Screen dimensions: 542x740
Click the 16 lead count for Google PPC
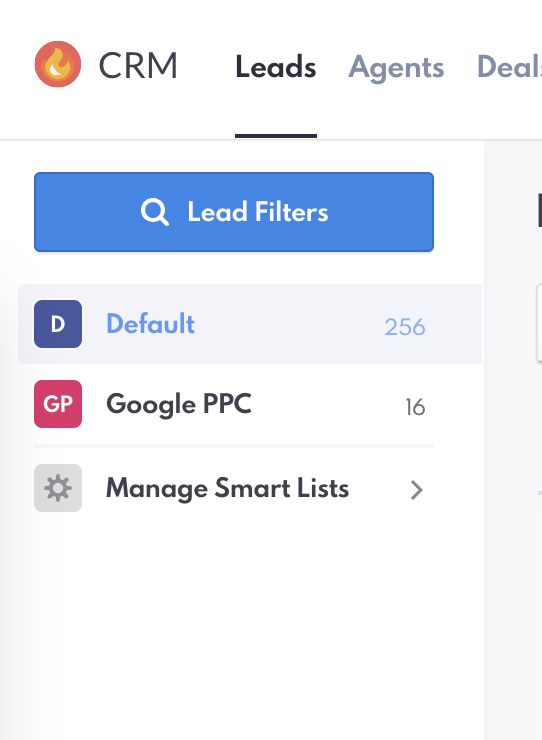[415, 407]
